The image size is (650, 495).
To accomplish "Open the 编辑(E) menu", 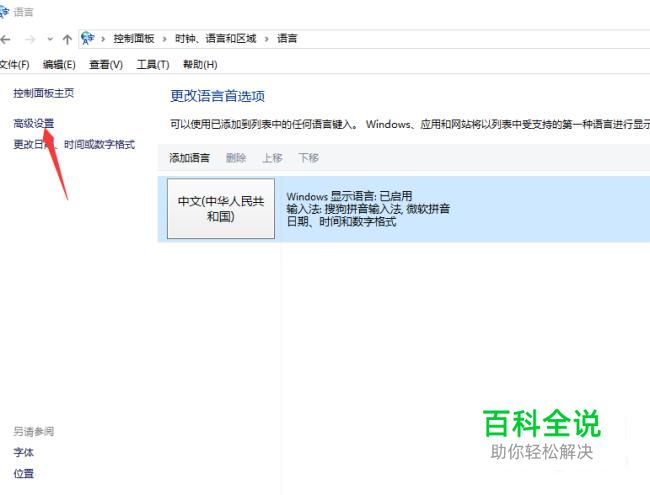I will (59, 65).
